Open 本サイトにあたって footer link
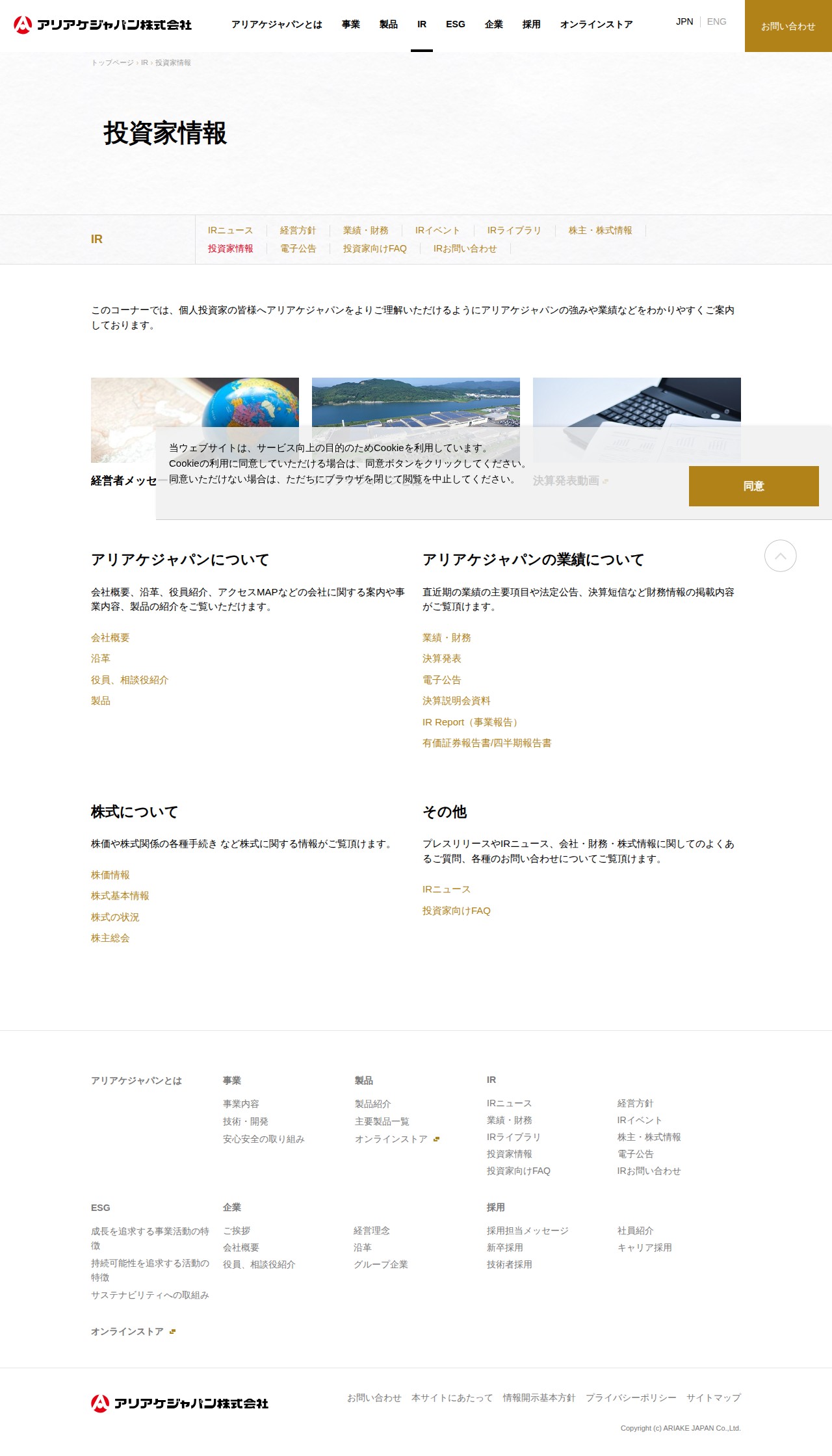 [x=452, y=1397]
